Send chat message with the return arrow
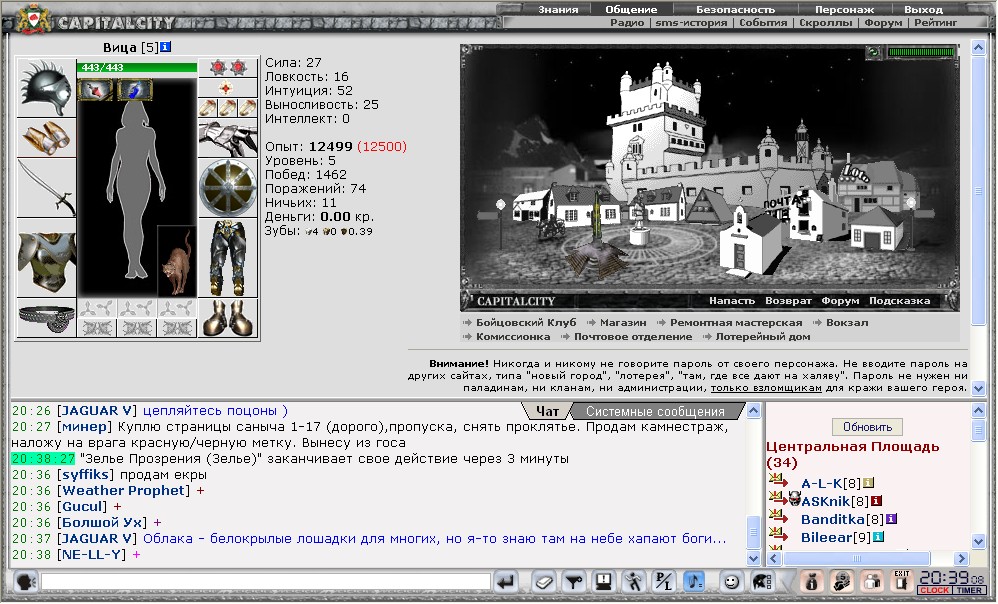 click(506, 582)
